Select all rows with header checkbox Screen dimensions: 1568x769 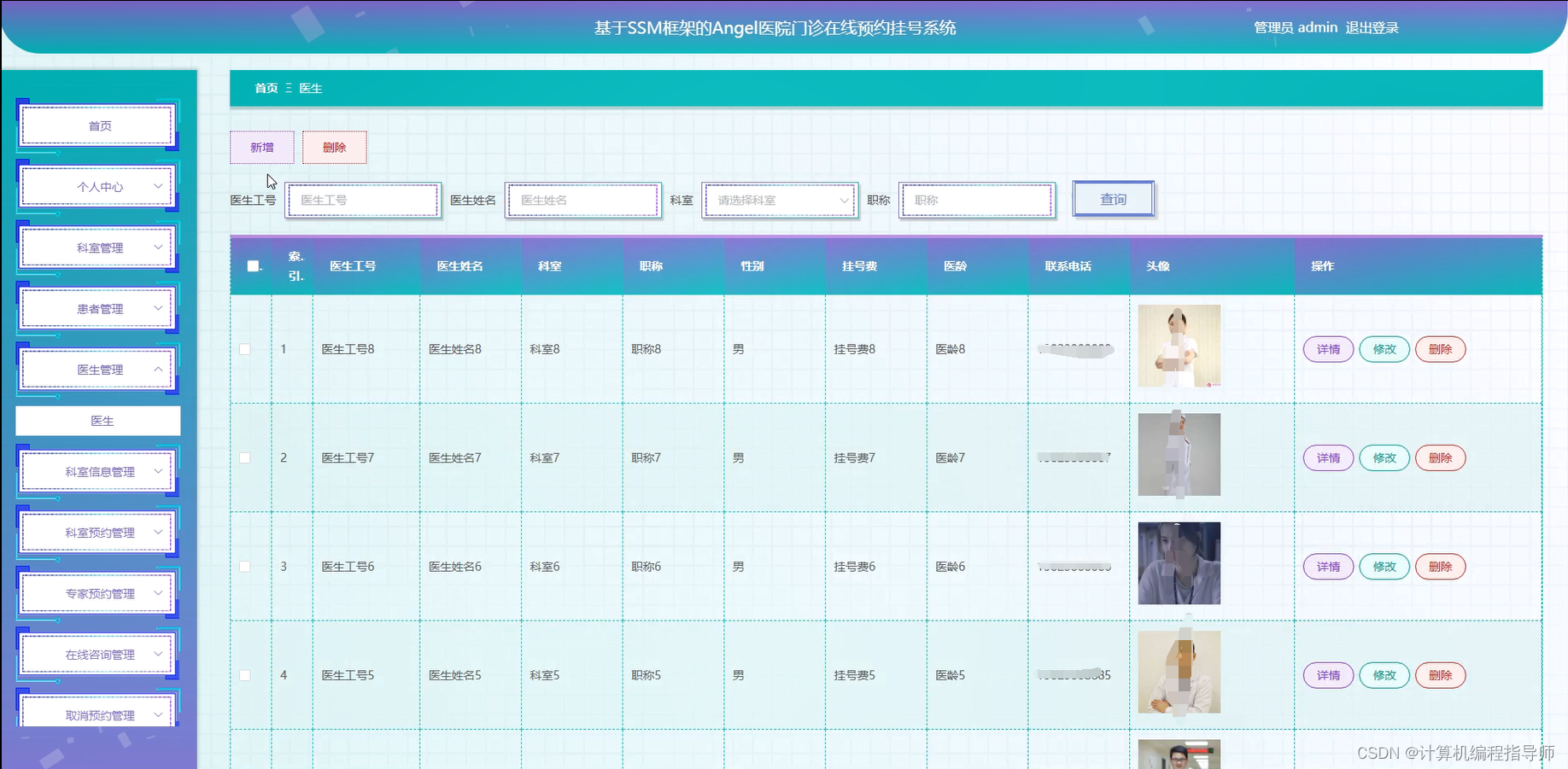click(253, 266)
